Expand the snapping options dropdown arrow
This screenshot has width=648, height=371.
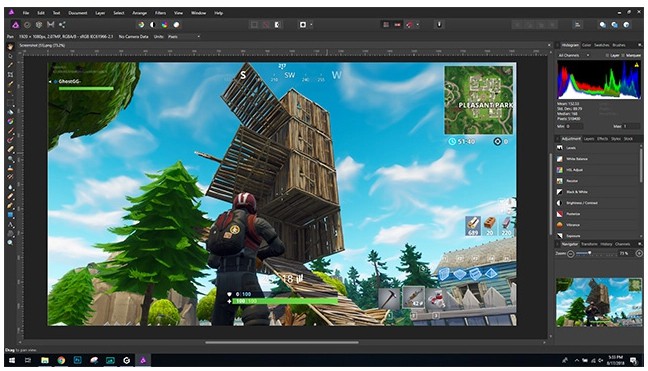point(418,25)
